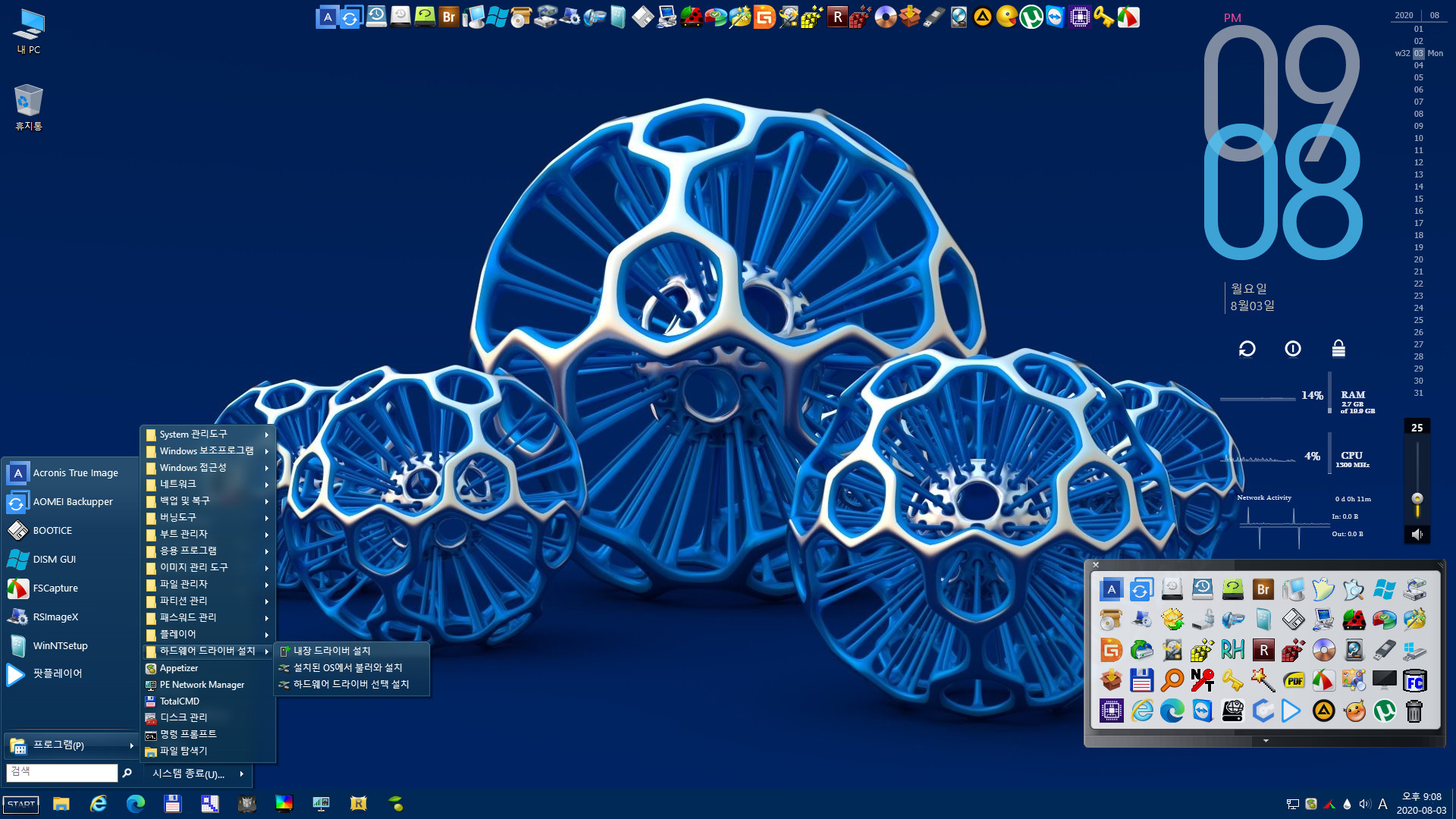Image resolution: width=1456 pixels, height=819 pixels.
Task: Open the disc burning icon in launcher panel
Action: (1323, 650)
